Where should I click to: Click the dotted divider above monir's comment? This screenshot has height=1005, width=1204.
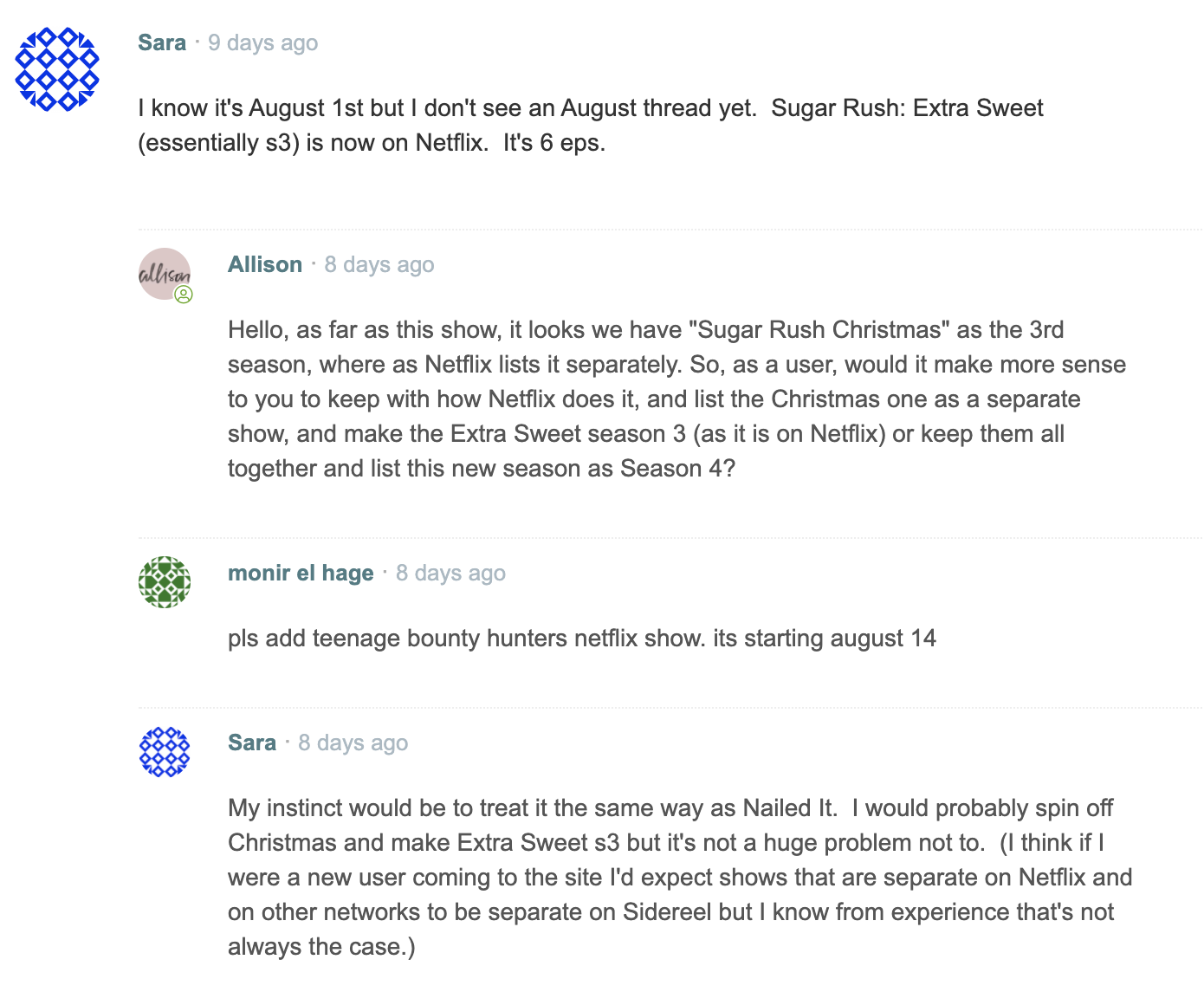tap(670, 538)
